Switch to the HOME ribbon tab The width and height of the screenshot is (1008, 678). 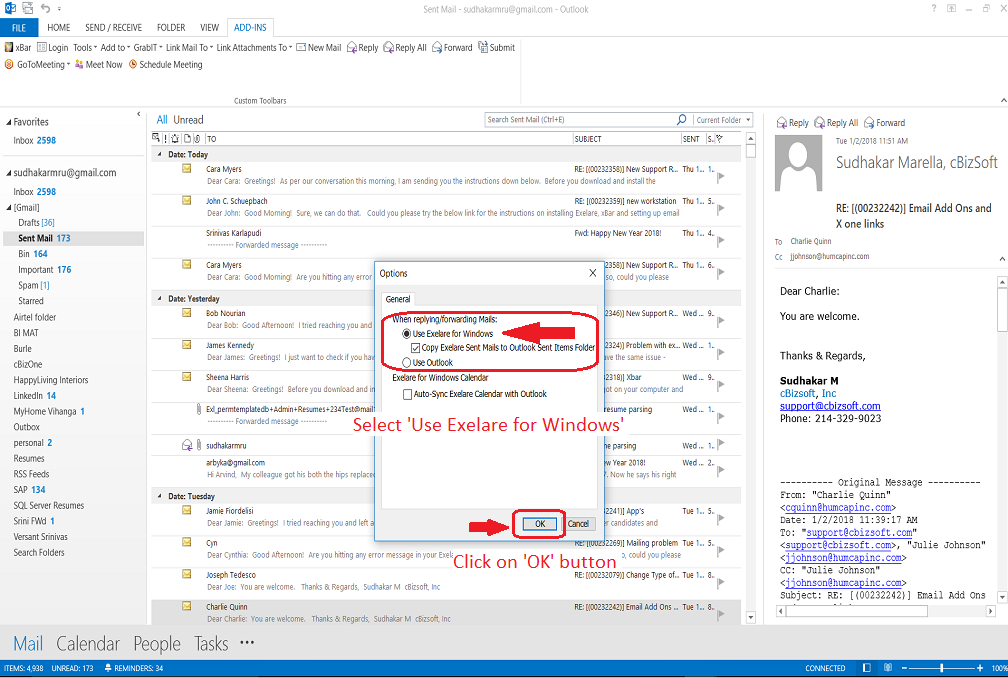click(58, 28)
